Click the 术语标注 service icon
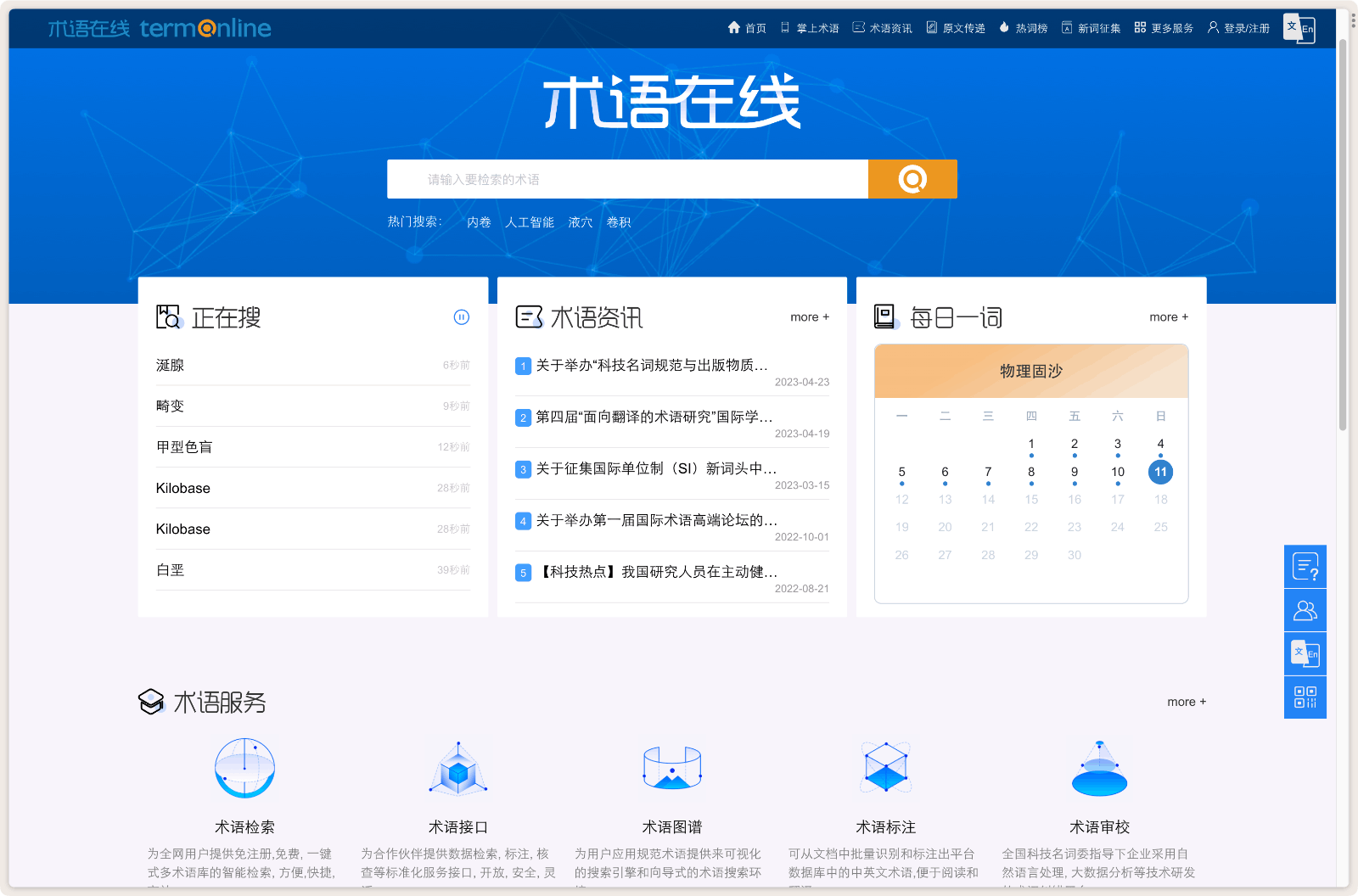Image resolution: width=1358 pixels, height=896 pixels. pyautogui.click(x=886, y=768)
